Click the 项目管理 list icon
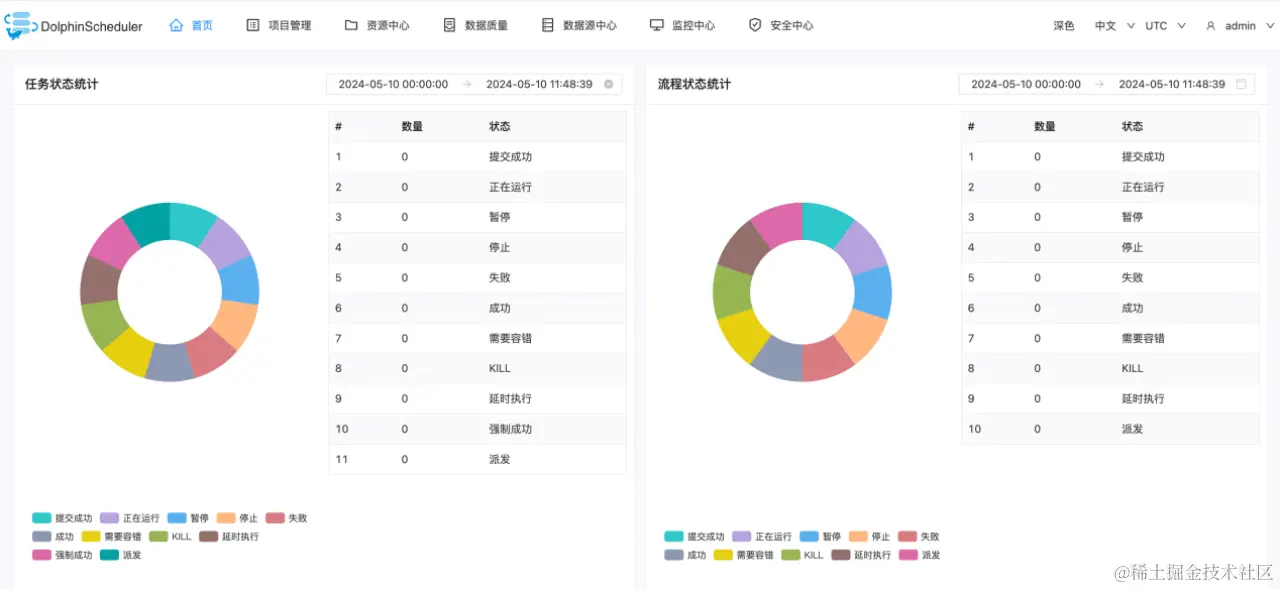1280x589 pixels. [253, 25]
